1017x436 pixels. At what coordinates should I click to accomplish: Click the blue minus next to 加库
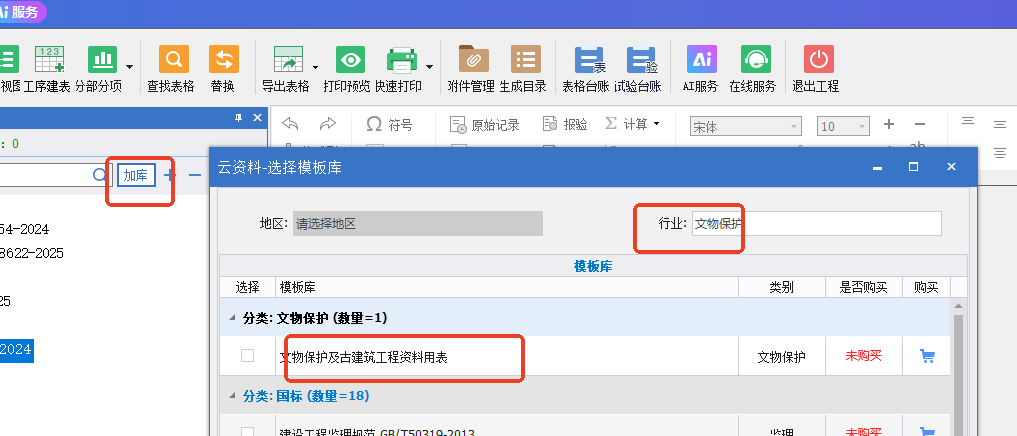pyautogui.click(x=195, y=175)
